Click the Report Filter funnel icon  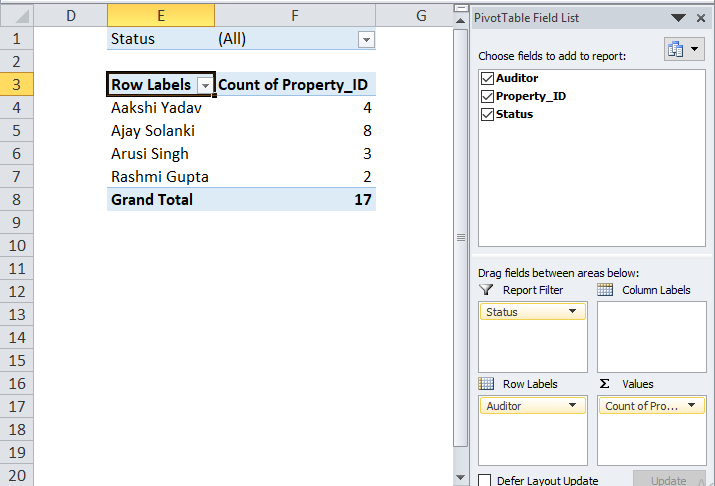coord(487,290)
